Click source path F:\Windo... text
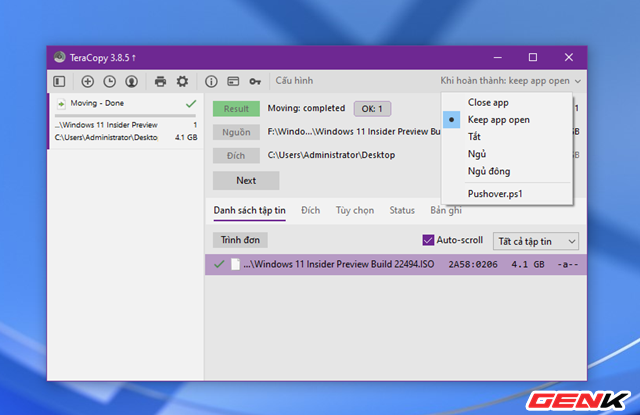The width and height of the screenshot is (640, 415). coord(353,132)
